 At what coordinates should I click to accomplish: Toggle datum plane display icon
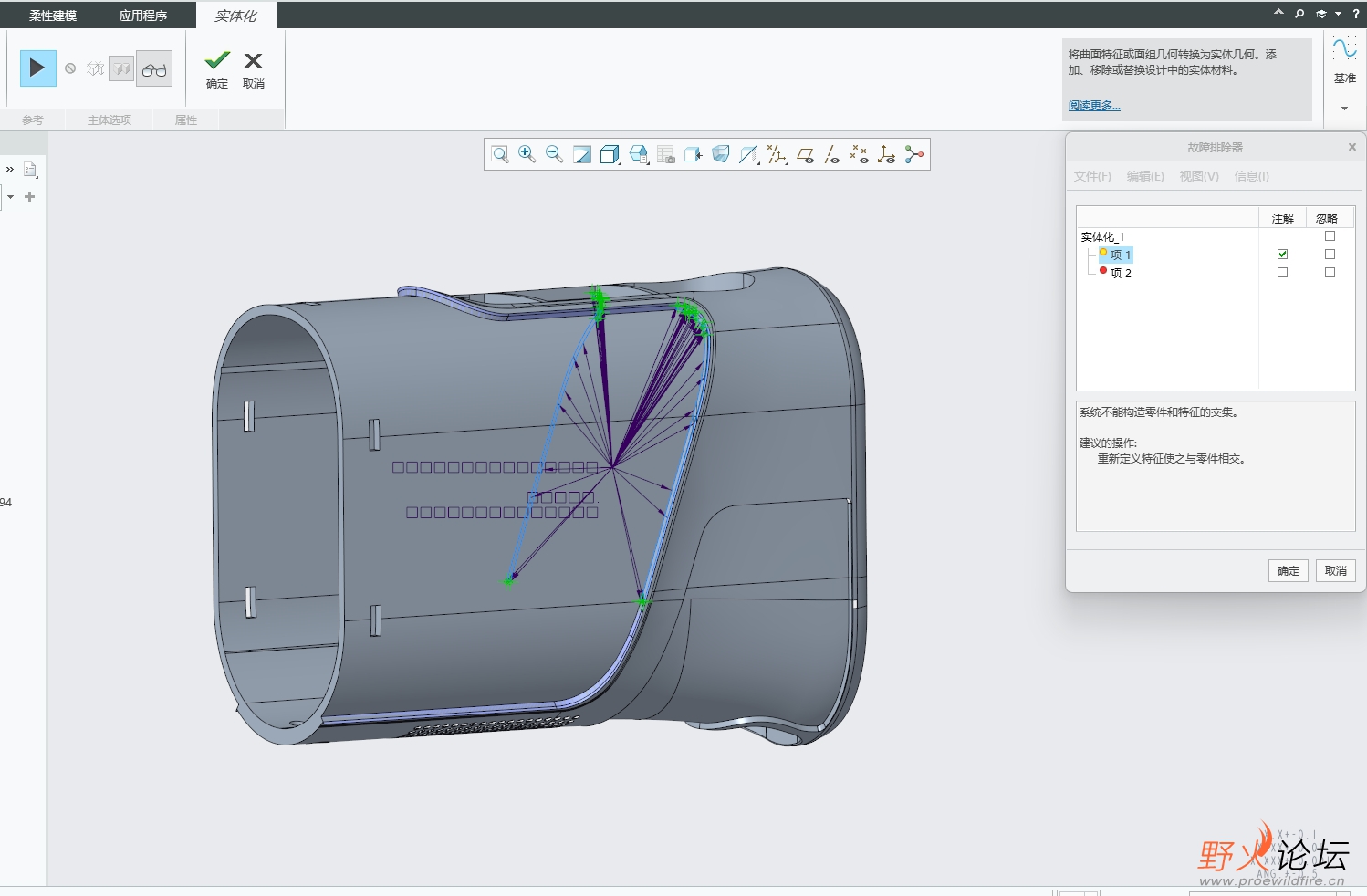pyautogui.click(x=805, y=155)
